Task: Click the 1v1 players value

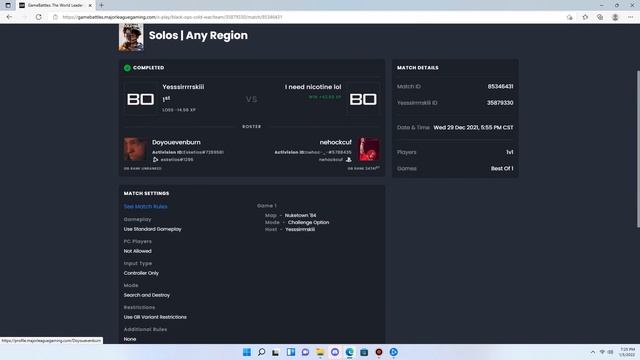Action: [x=510, y=152]
